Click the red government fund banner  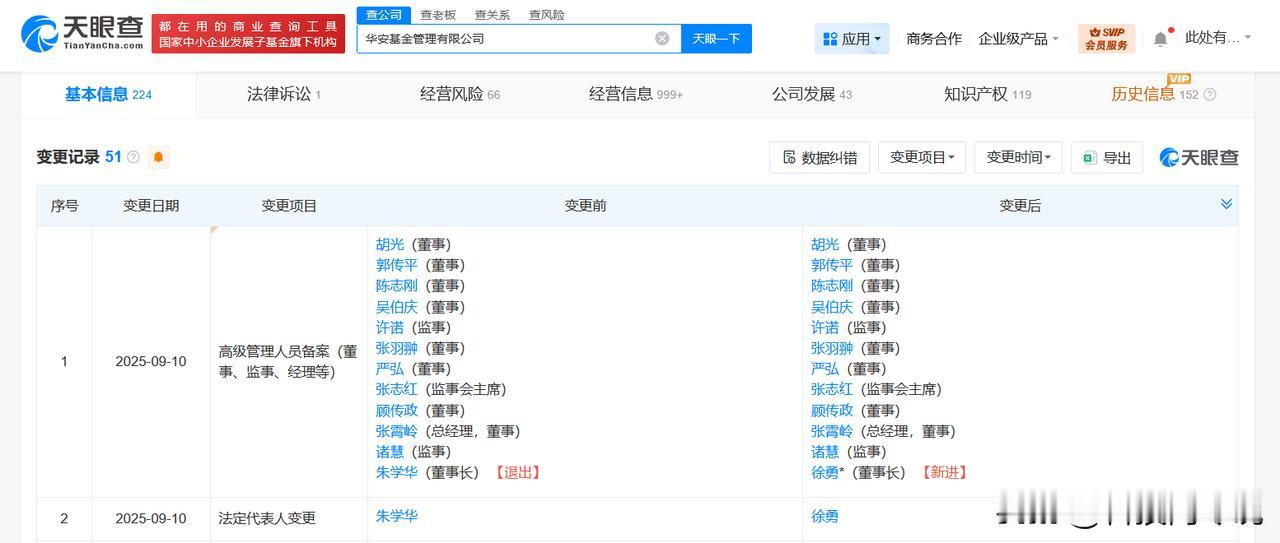[249, 34]
